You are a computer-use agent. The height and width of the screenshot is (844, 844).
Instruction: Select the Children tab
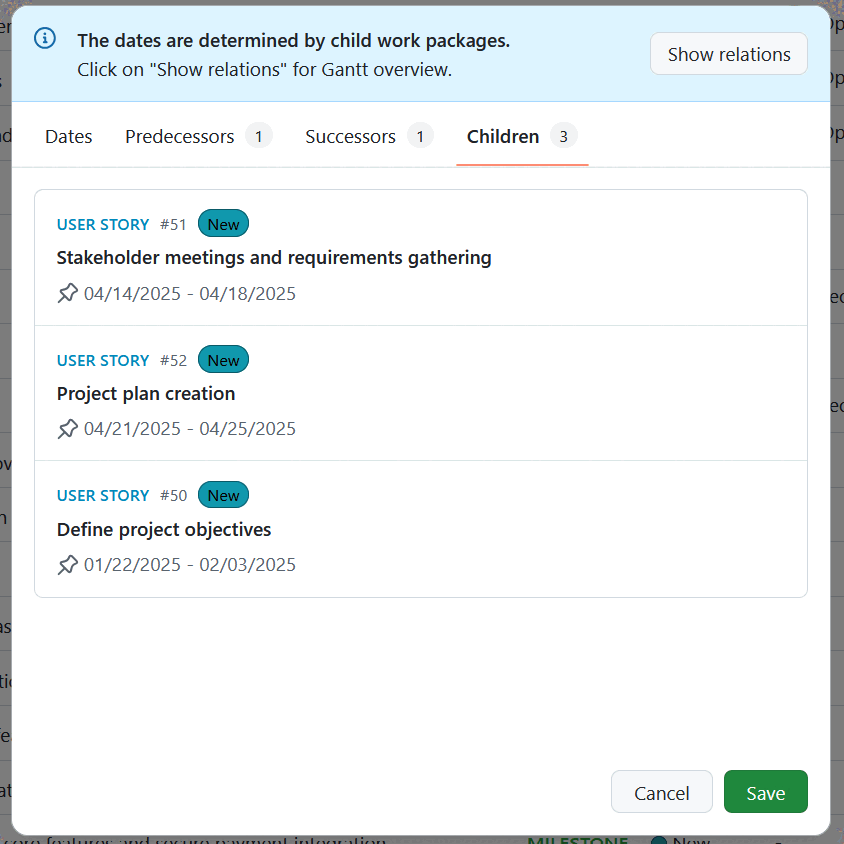pyautogui.click(x=503, y=135)
